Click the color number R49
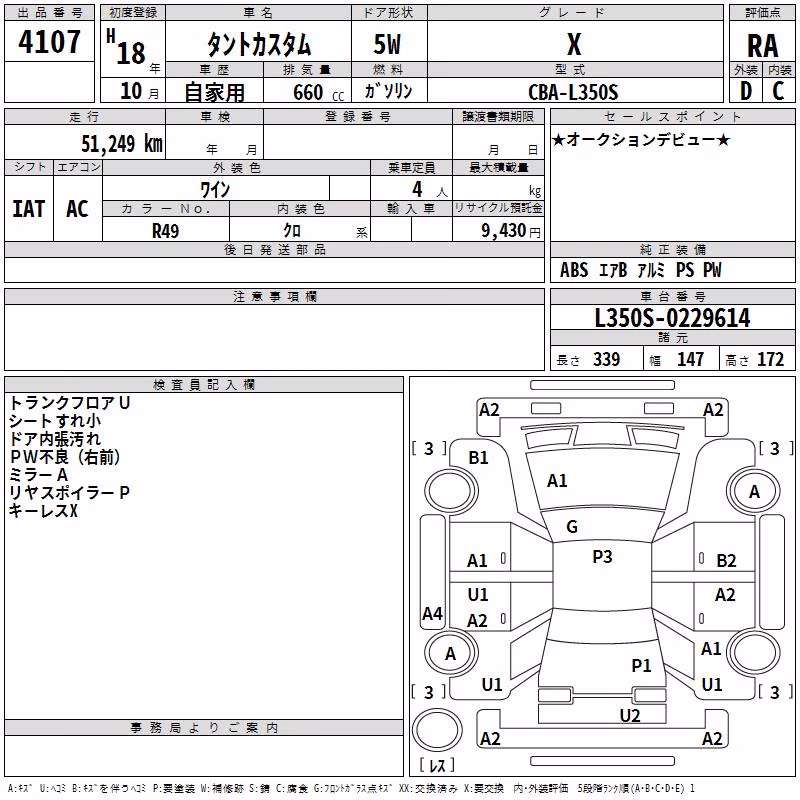This screenshot has height=800, width=800. click(165, 231)
